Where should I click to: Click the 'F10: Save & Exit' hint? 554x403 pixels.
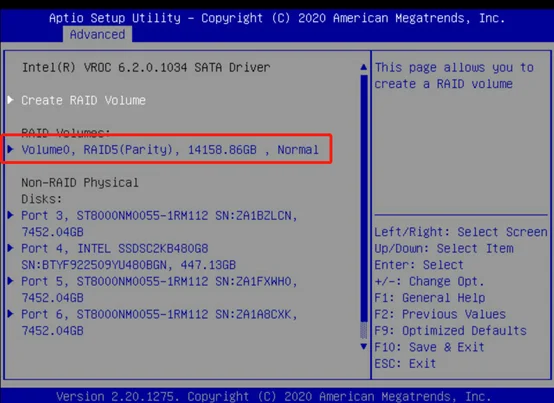[x=429, y=347]
